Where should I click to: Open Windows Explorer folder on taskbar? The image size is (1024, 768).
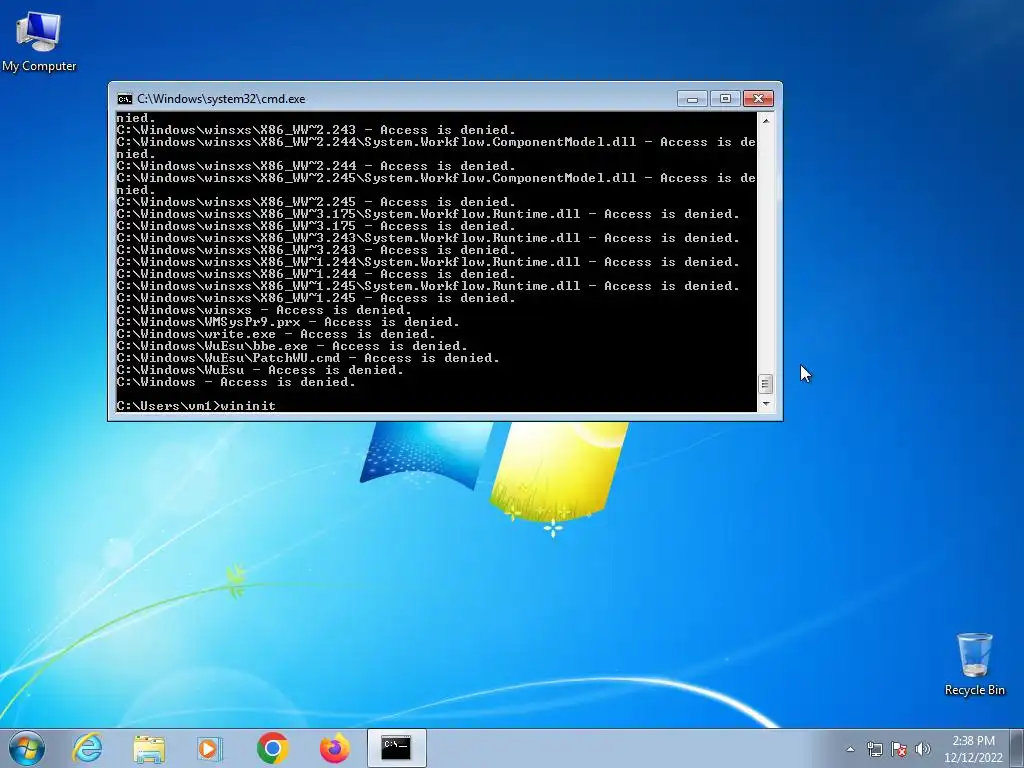149,748
